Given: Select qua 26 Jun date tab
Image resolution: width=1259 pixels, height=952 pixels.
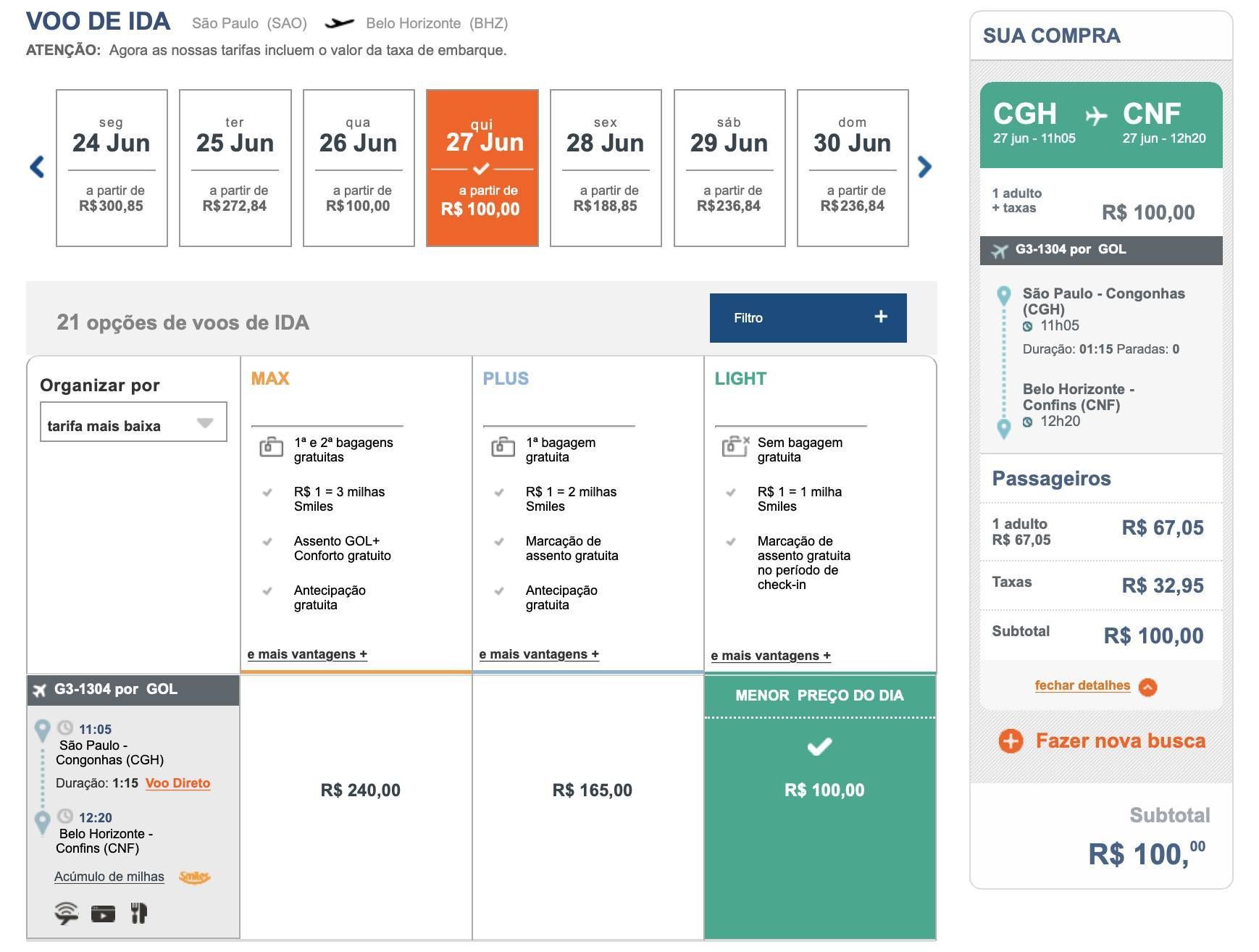Looking at the screenshot, I should 359,168.
